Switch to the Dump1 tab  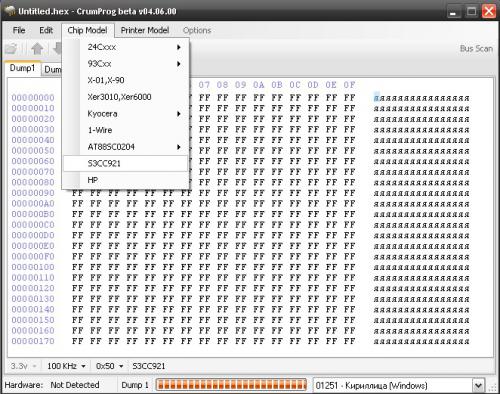tap(22, 68)
